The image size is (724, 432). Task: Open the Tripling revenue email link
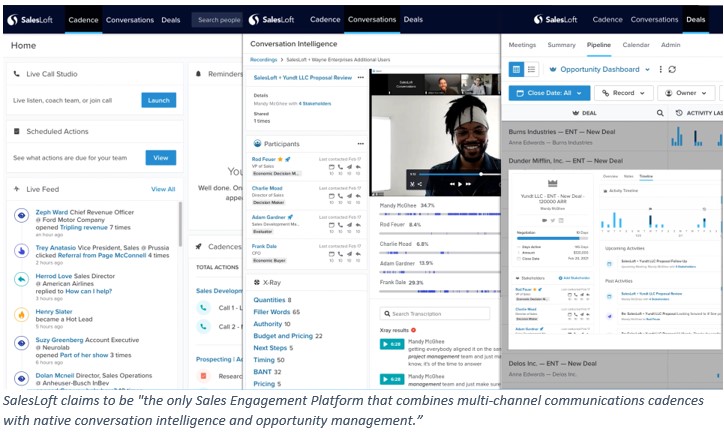coord(84,228)
